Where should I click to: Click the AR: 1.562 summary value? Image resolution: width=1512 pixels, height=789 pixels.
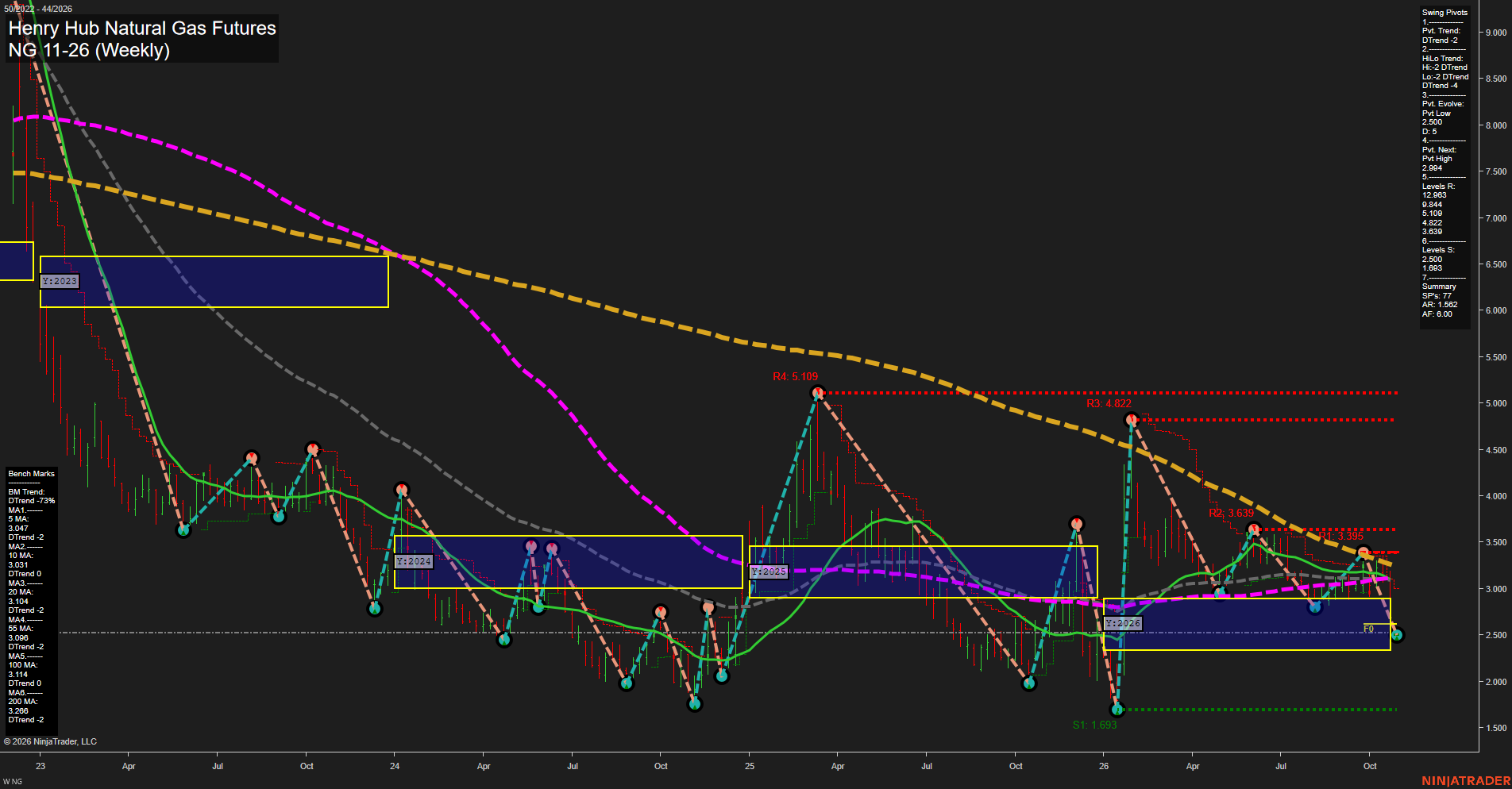click(x=1440, y=305)
